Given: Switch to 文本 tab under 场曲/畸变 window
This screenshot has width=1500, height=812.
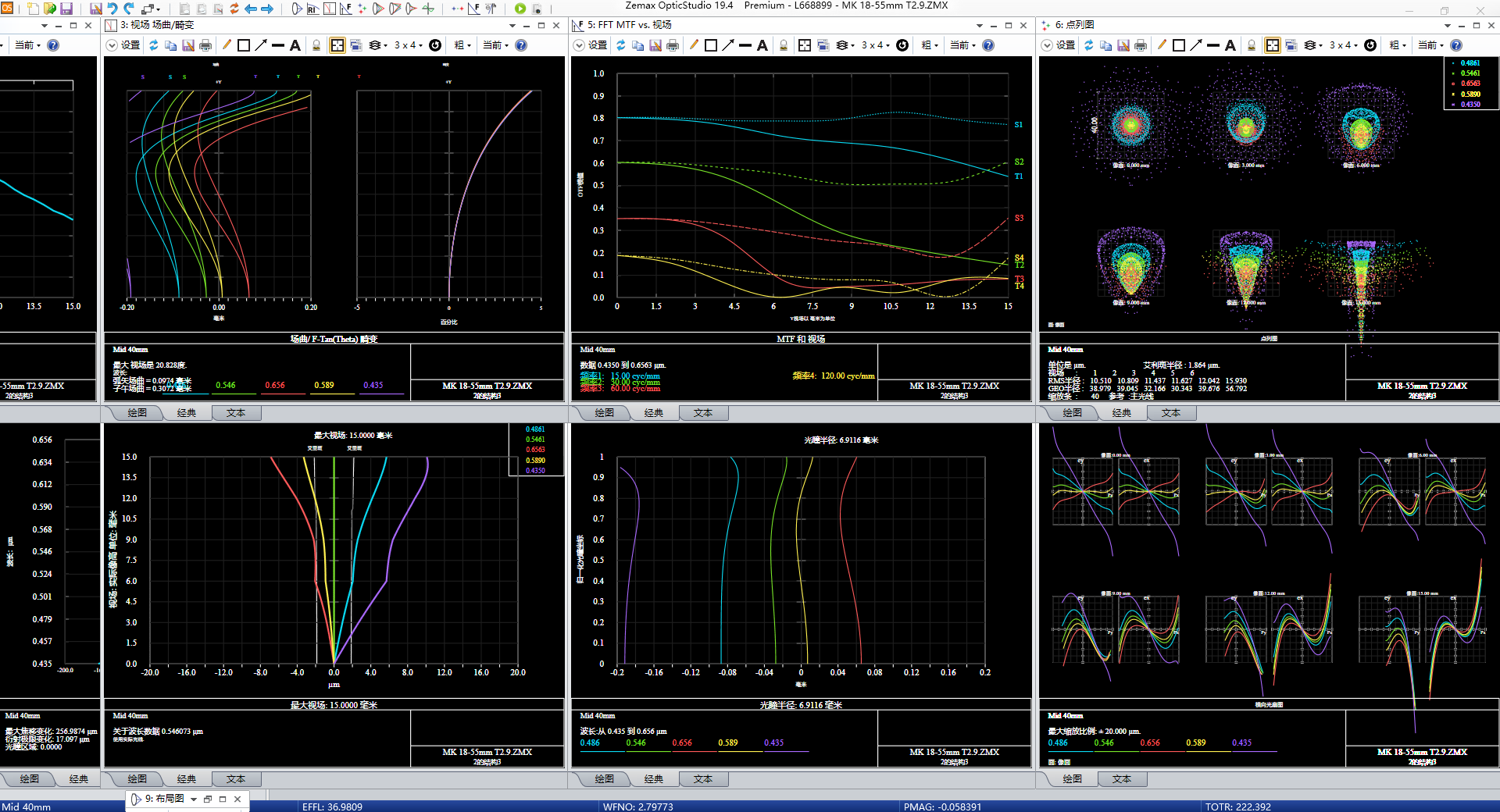Looking at the screenshot, I should tap(236, 413).
